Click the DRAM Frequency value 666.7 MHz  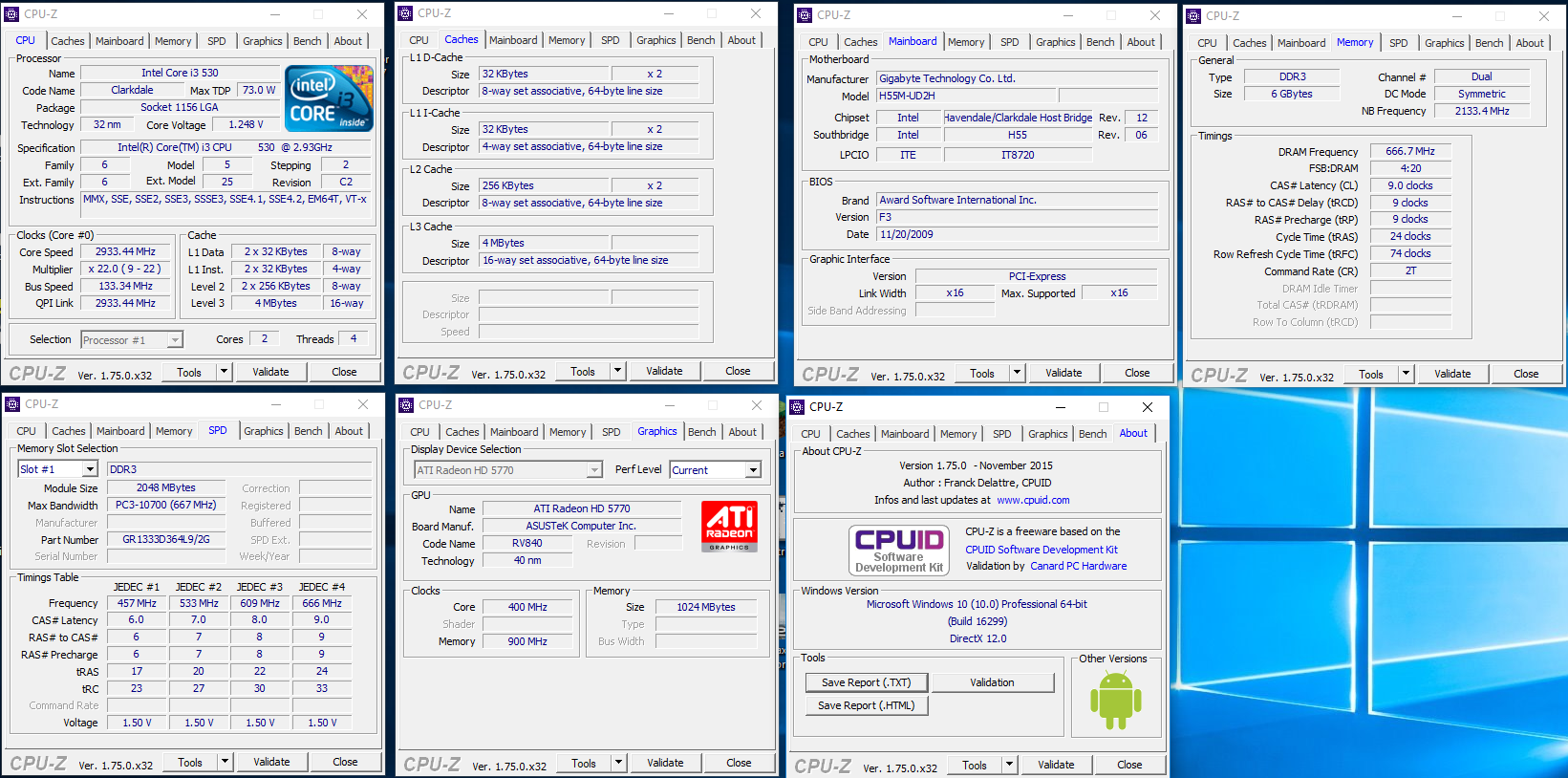(1410, 151)
